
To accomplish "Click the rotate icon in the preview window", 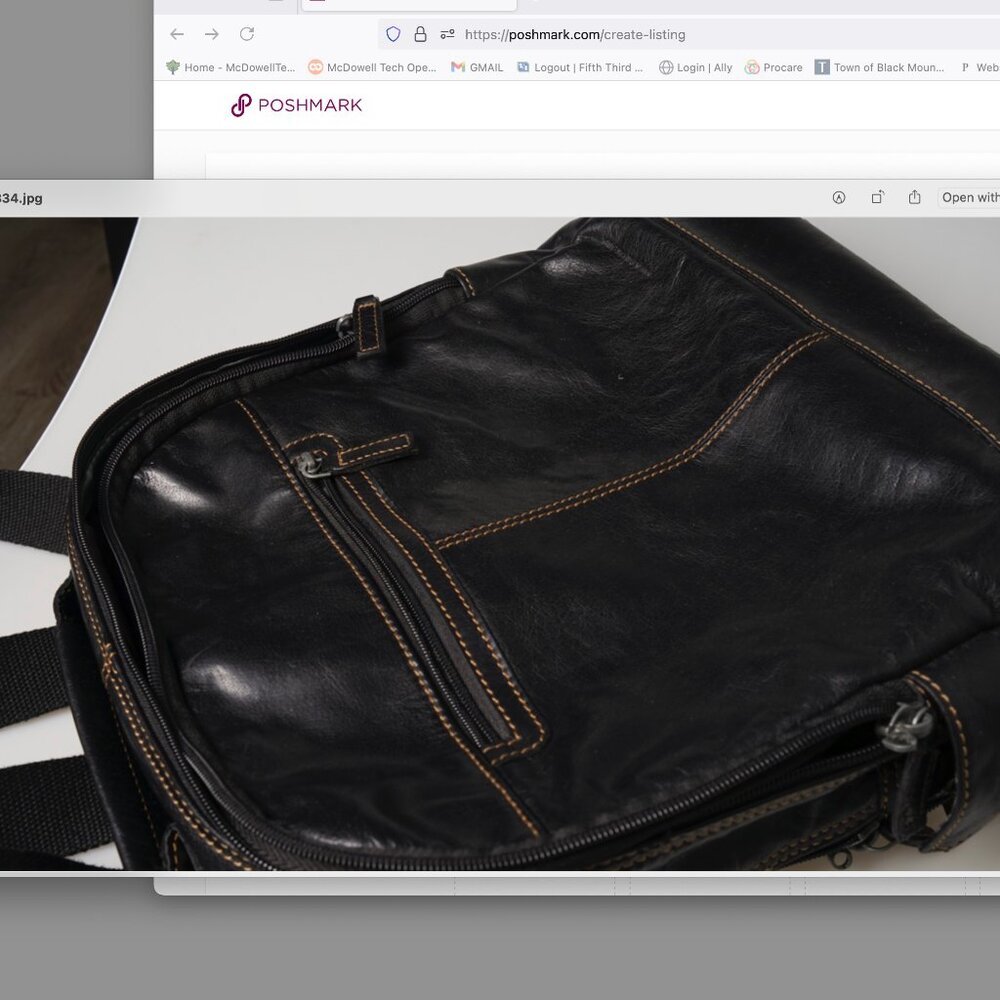I will pos(877,197).
